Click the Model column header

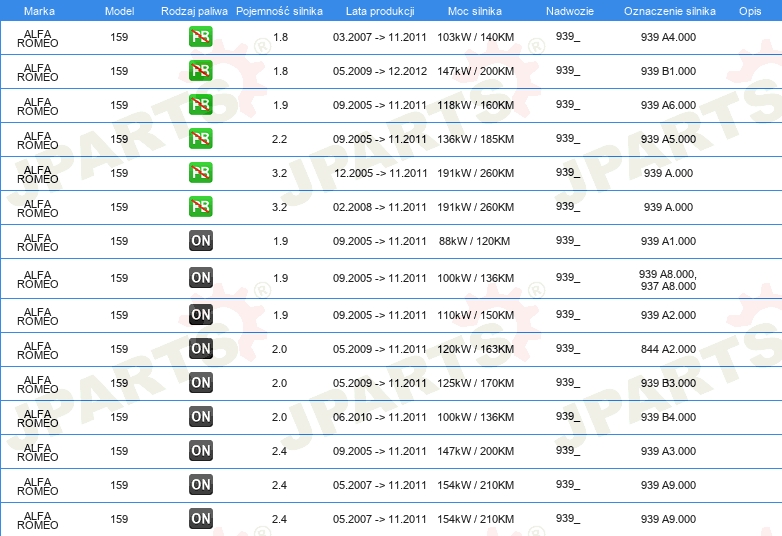tap(119, 11)
